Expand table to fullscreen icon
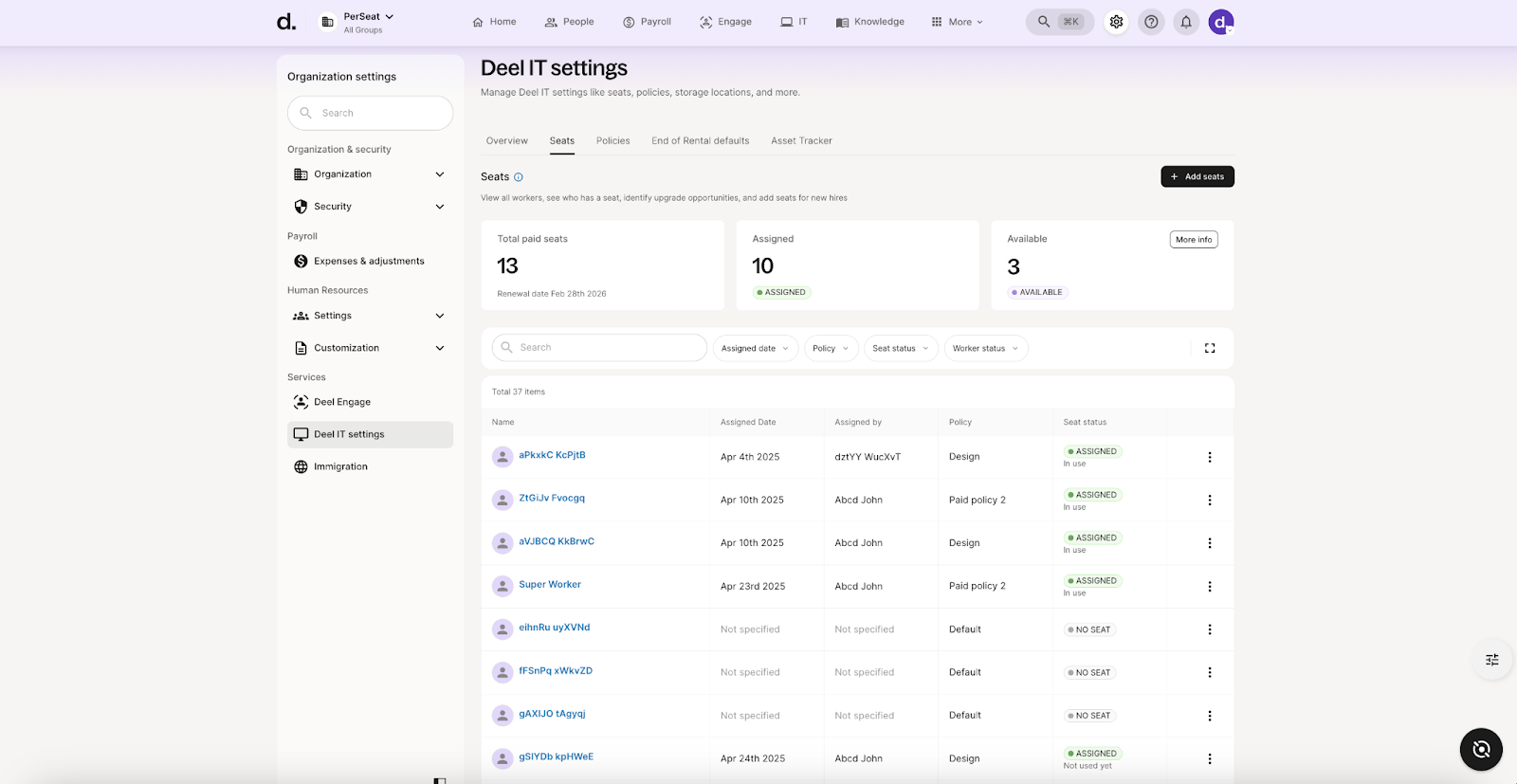The width and height of the screenshot is (1517, 784). click(1210, 348)
